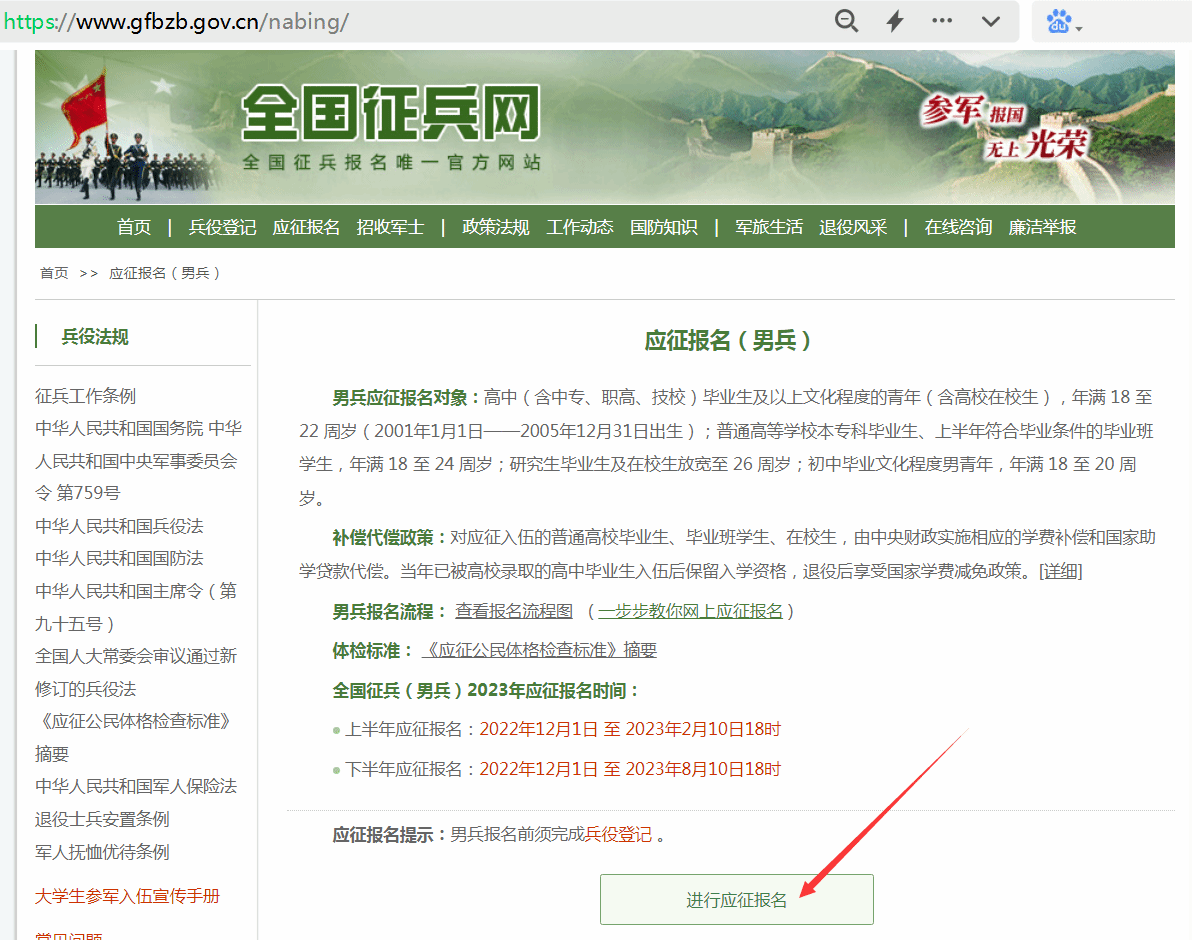Open the three-dot more options menu

942,21
